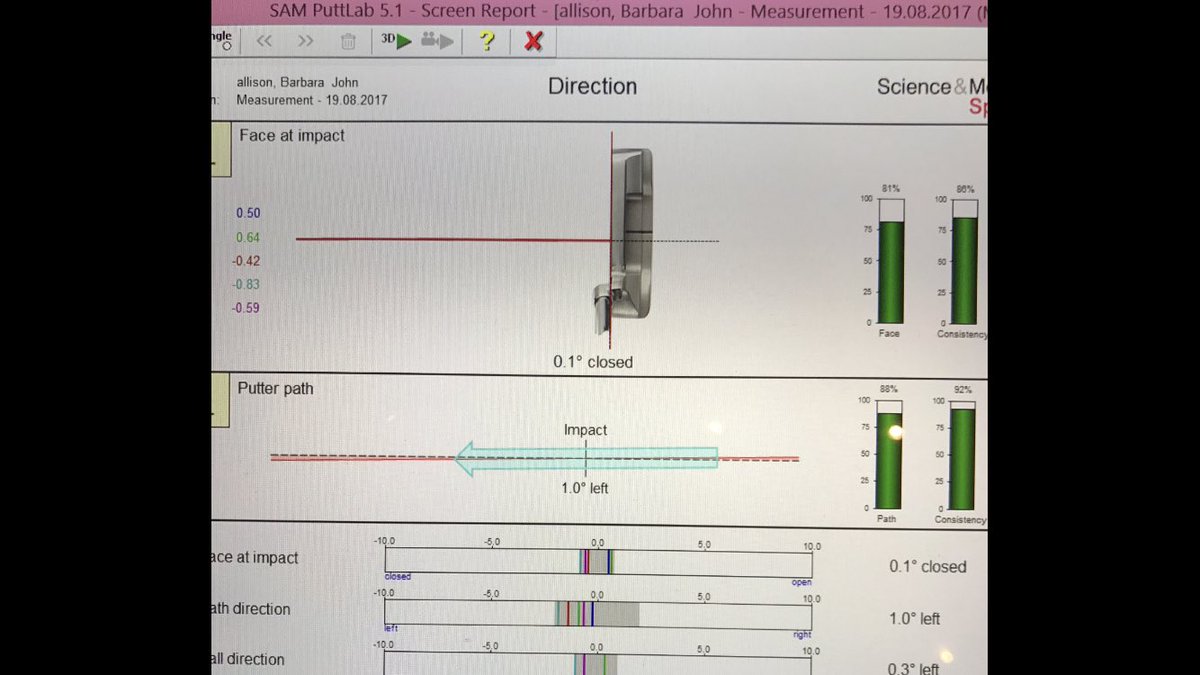The image size is (1200, 675).
Task: Click the 'SAM PuttLab 5.1' window title bar
Action: [600, 12]
